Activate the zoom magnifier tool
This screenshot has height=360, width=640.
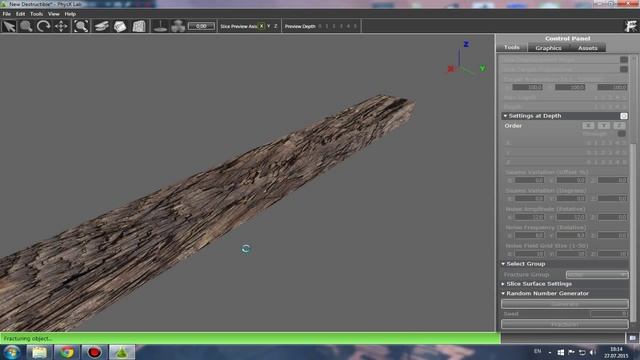tap(26, 26)
